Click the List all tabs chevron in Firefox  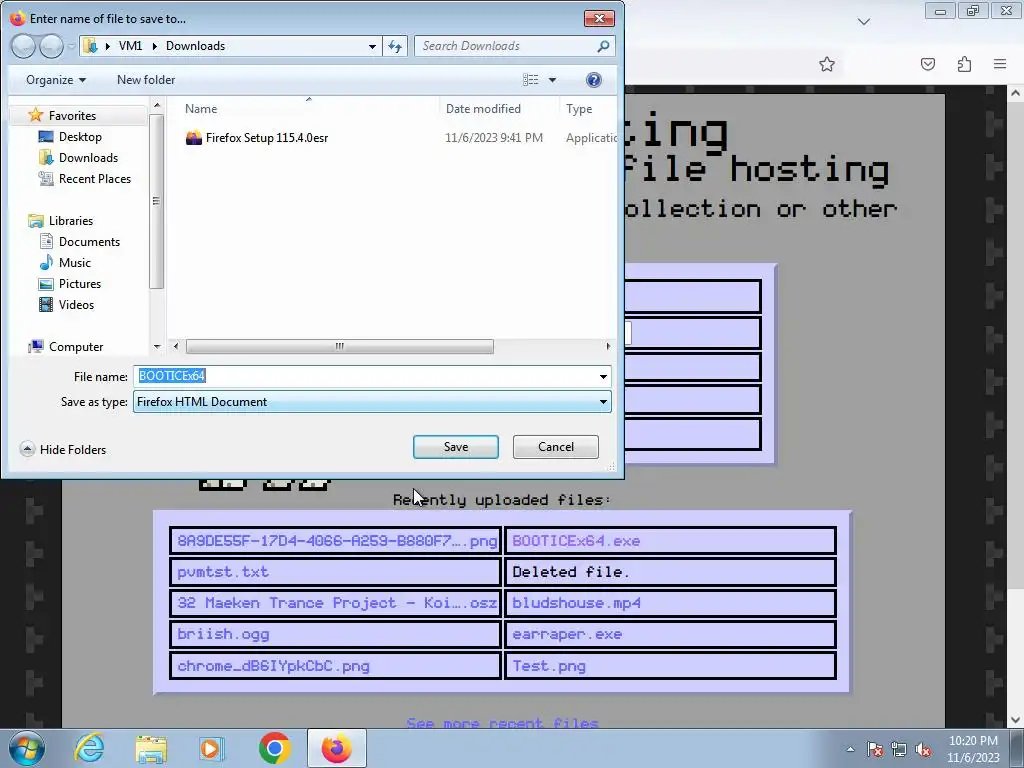[x=864, y=22]
